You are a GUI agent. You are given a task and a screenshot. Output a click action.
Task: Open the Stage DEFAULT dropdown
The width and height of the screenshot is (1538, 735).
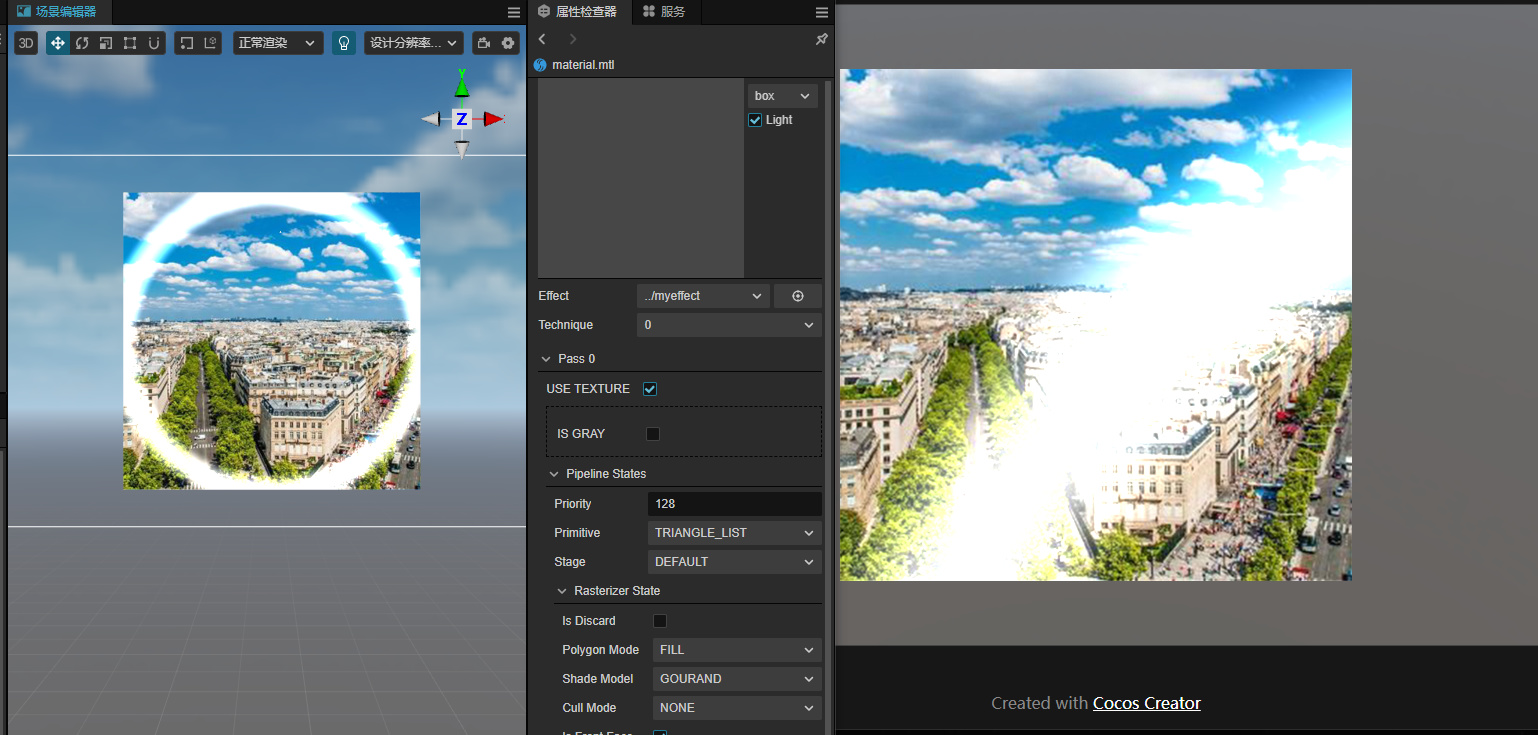click(735, 562)
